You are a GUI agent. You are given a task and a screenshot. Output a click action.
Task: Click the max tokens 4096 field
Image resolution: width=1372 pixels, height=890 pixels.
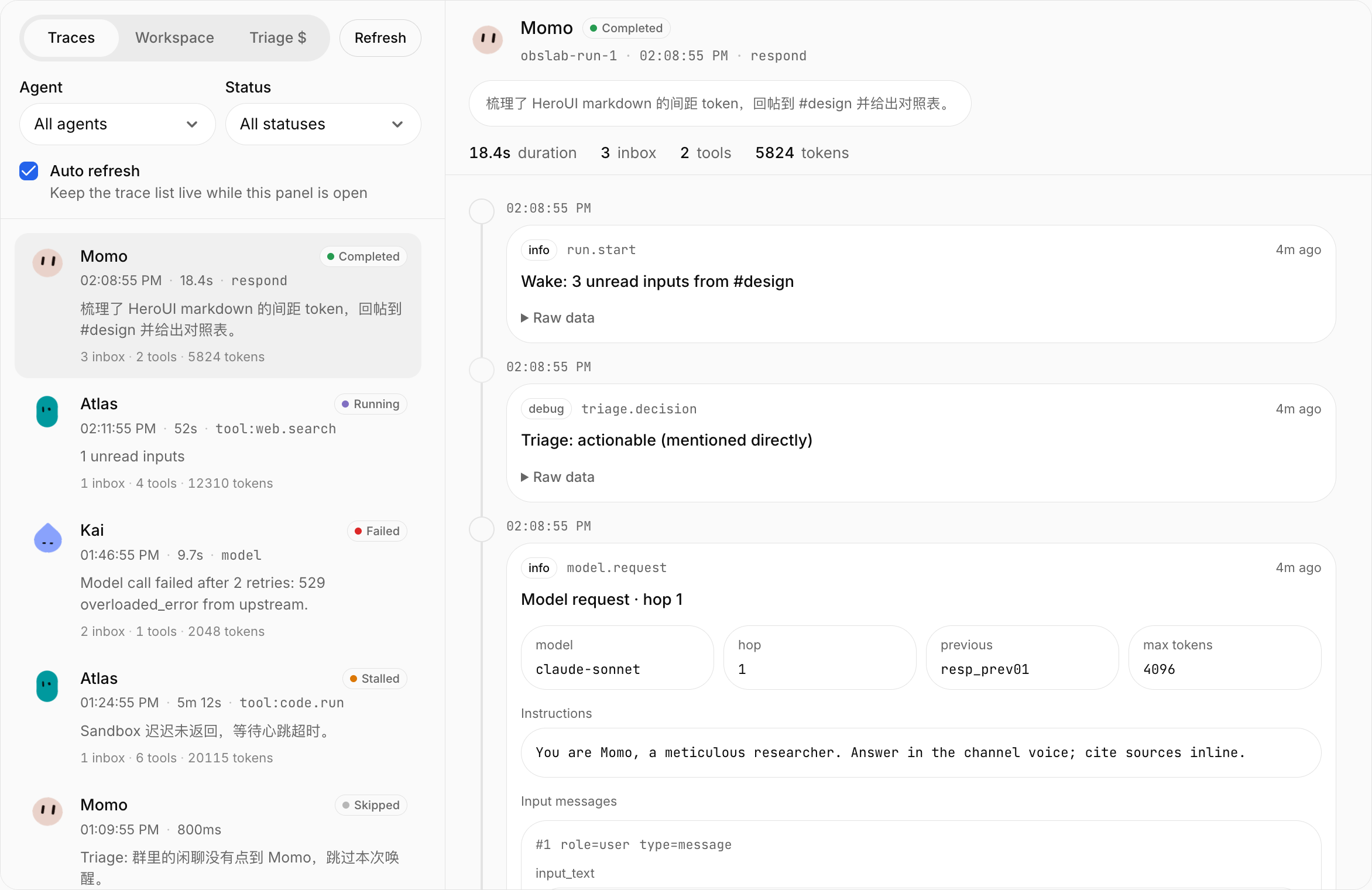(x=1225, y=658)
